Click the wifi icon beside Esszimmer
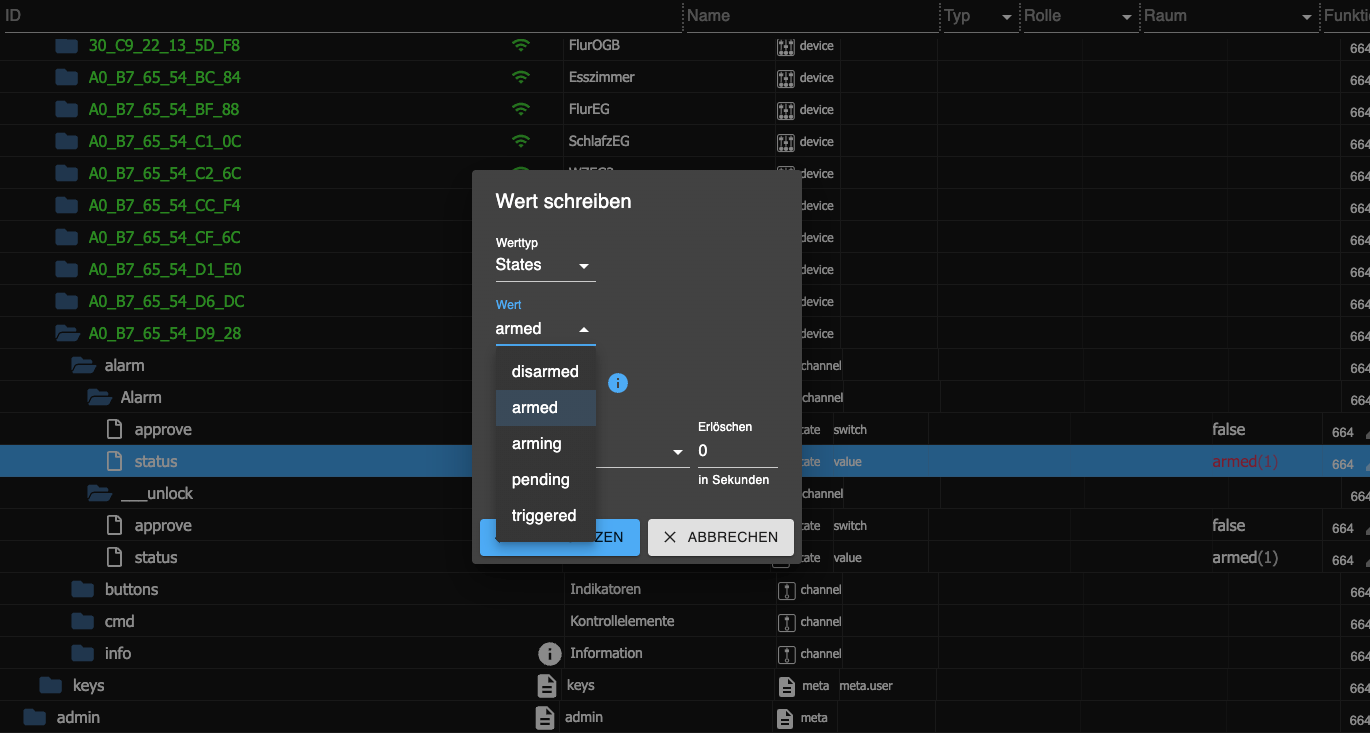1370x733 pixels. point(520,77)
